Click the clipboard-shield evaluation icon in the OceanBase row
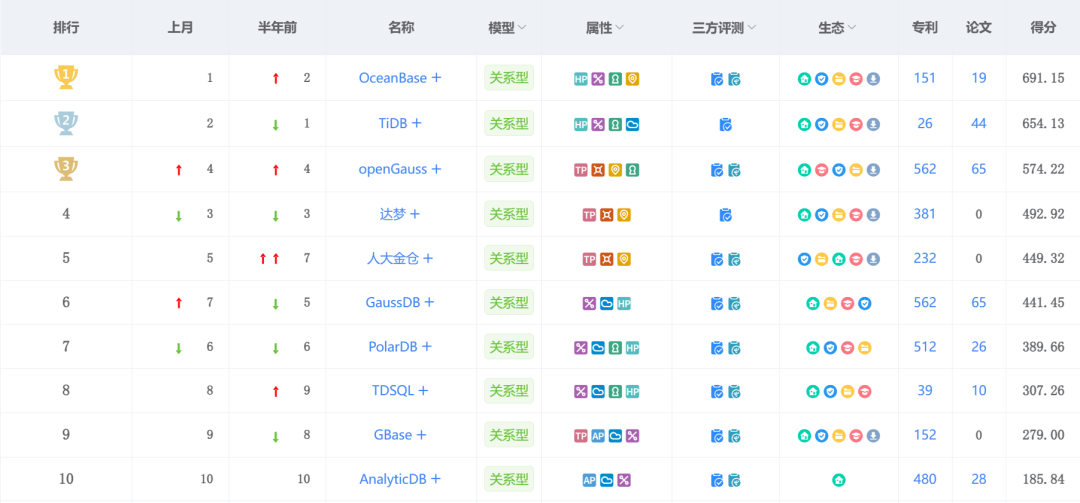The width and height of the screenshot is (1080, 503). pyautogui.click(x=734, y=79)
